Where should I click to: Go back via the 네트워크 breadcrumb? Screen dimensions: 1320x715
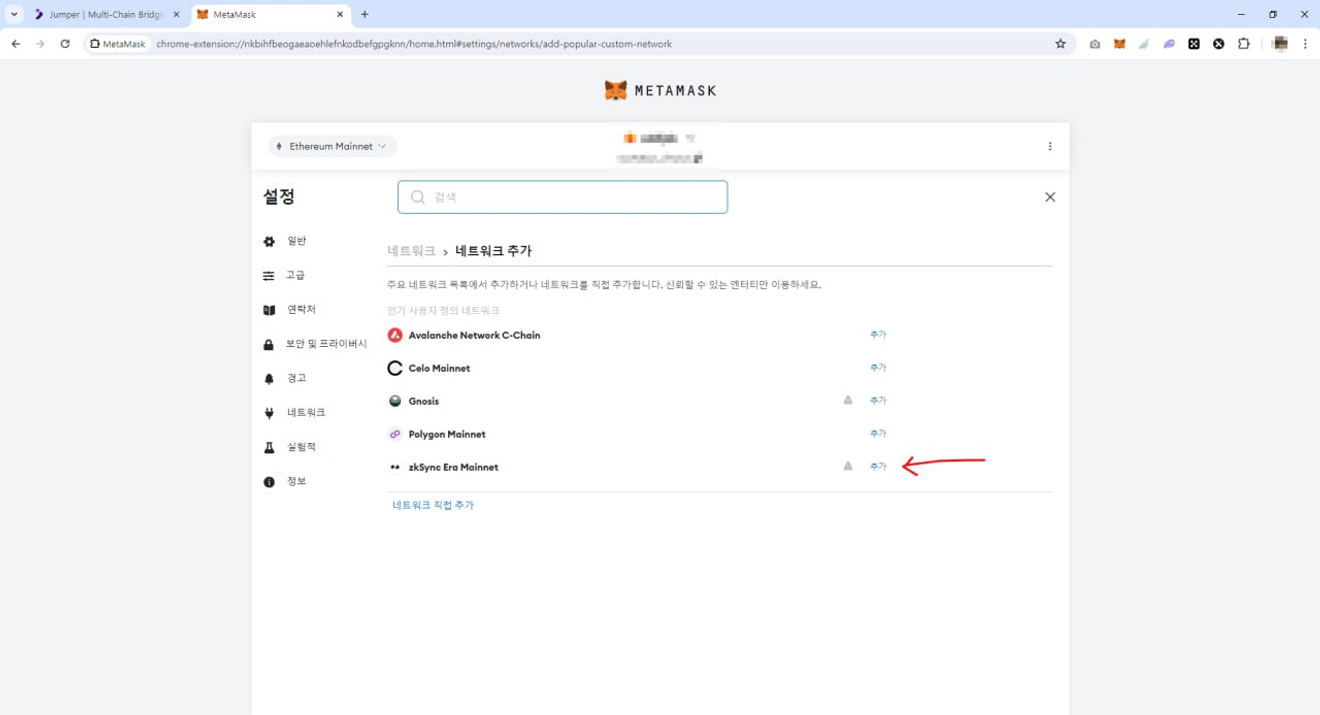411,251
